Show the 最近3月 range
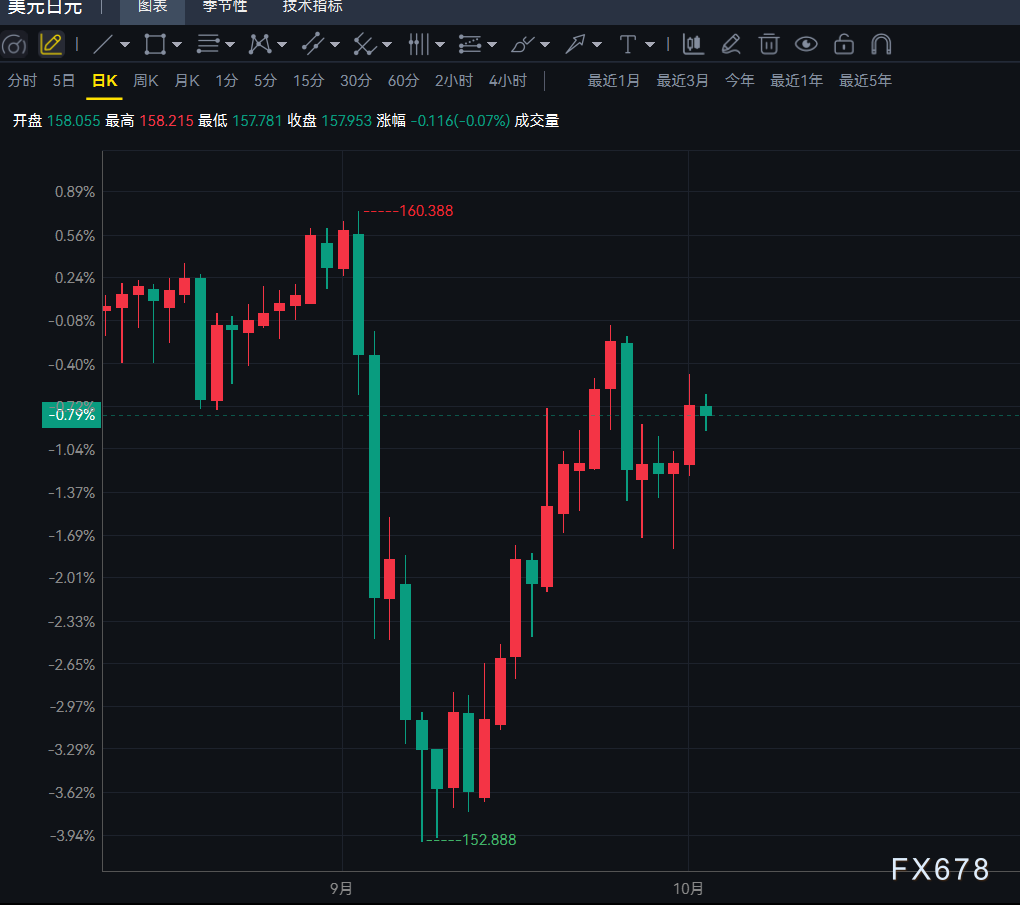 pos(682,81)
